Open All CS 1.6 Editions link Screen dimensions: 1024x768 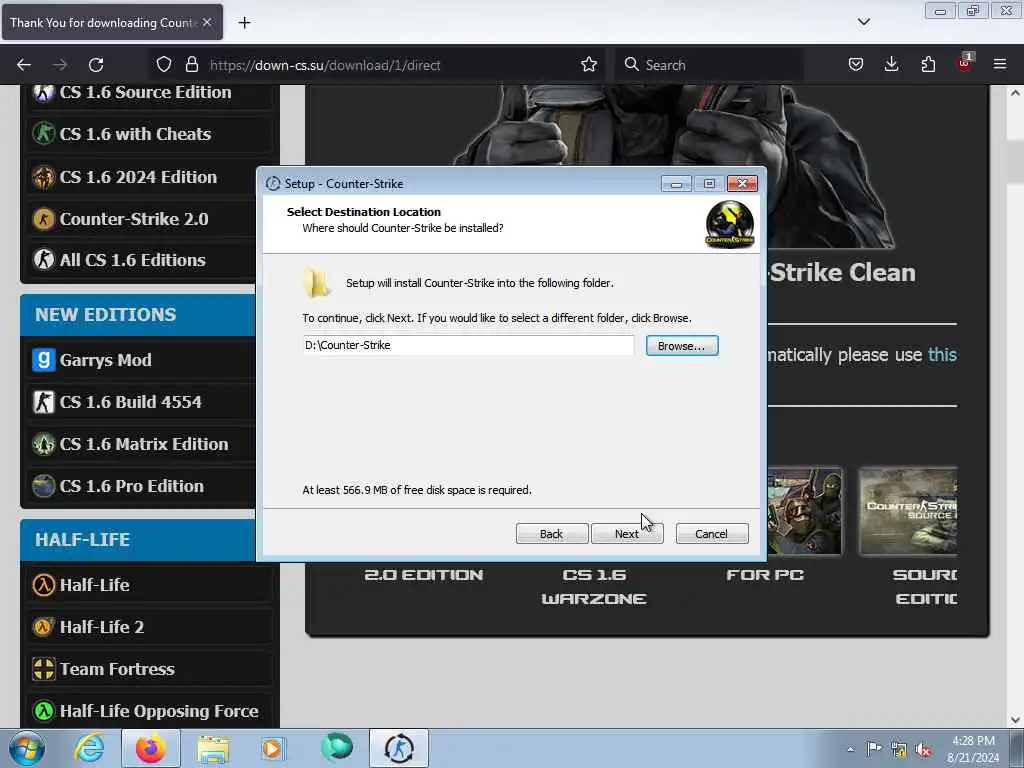[133, 260]
